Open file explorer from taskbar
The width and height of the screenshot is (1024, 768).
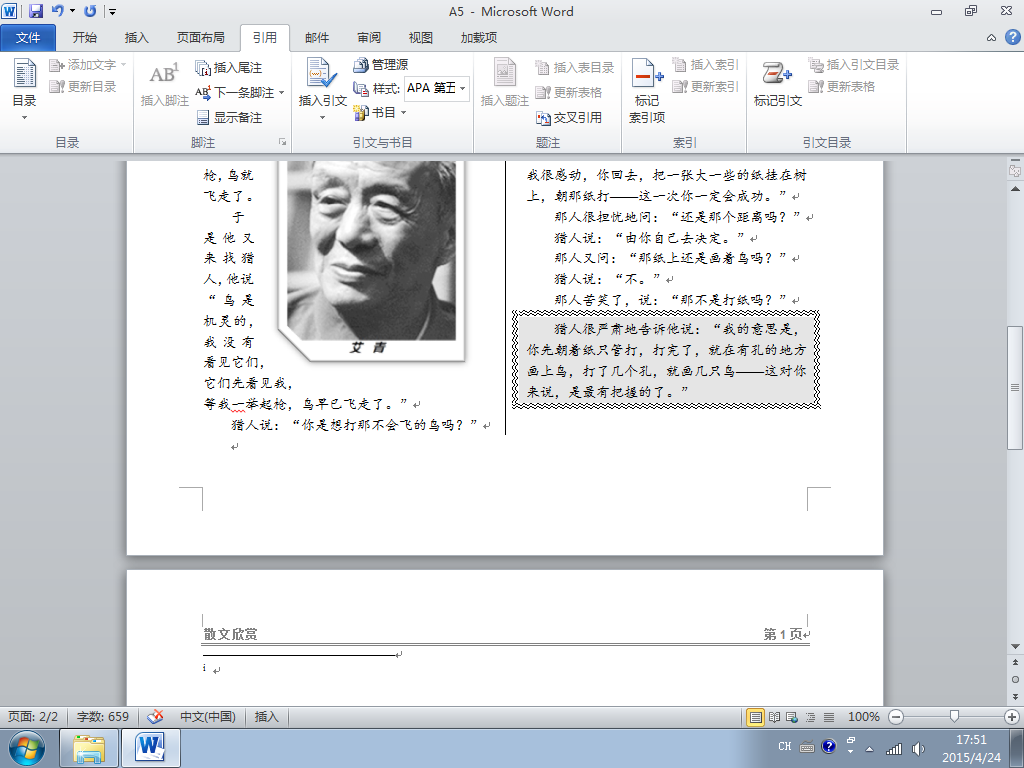pos(89,748)
